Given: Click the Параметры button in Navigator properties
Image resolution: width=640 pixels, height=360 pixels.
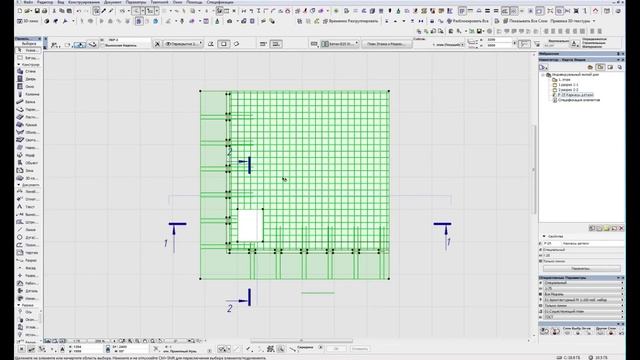Looking at the screenshot, I should coord(581,269).
